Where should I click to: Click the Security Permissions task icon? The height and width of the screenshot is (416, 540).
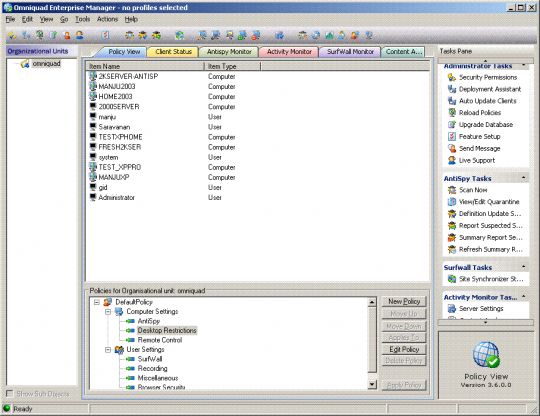(x=451, y=77)
